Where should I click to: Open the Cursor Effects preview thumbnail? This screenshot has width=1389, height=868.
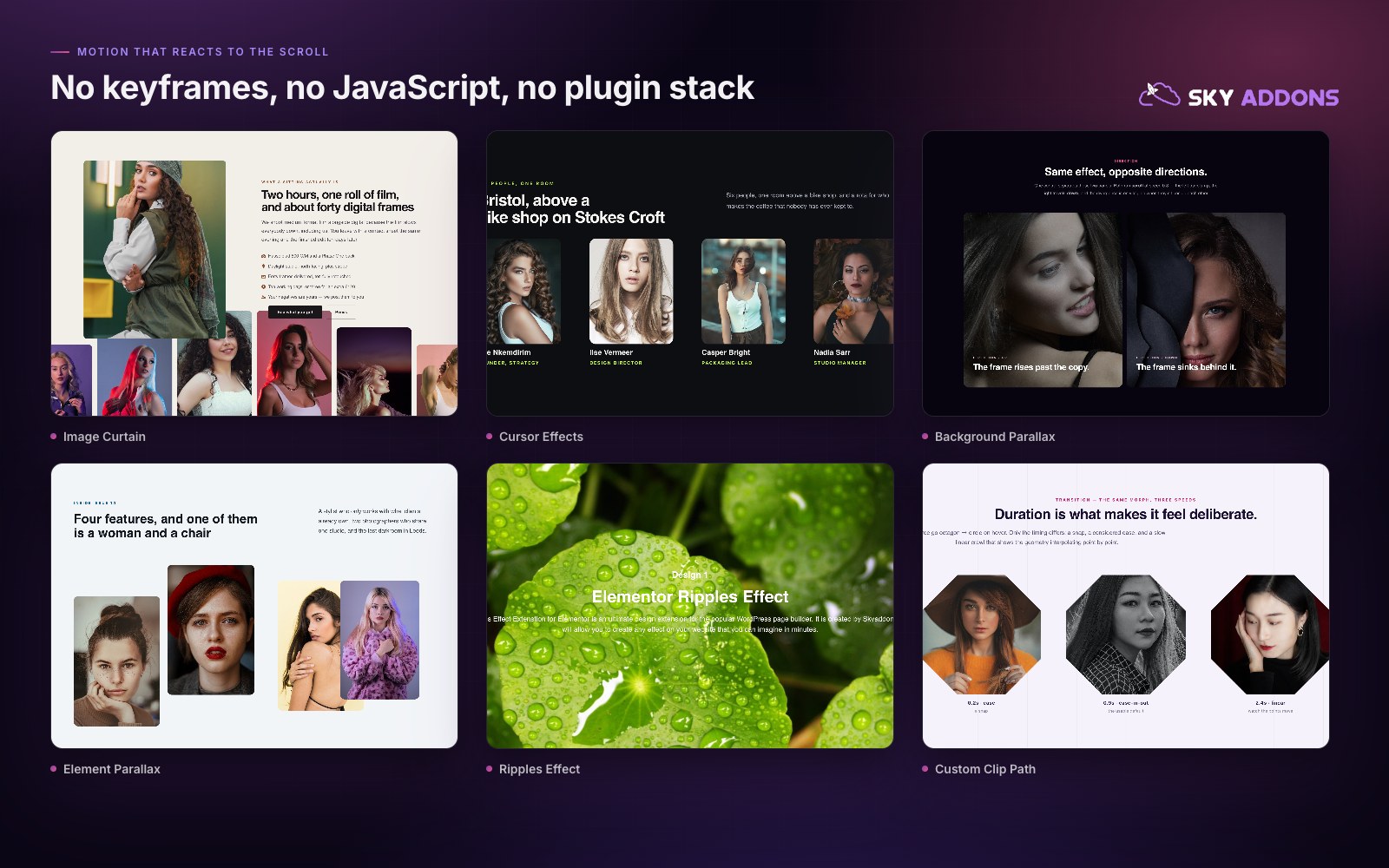pos(690,273)
